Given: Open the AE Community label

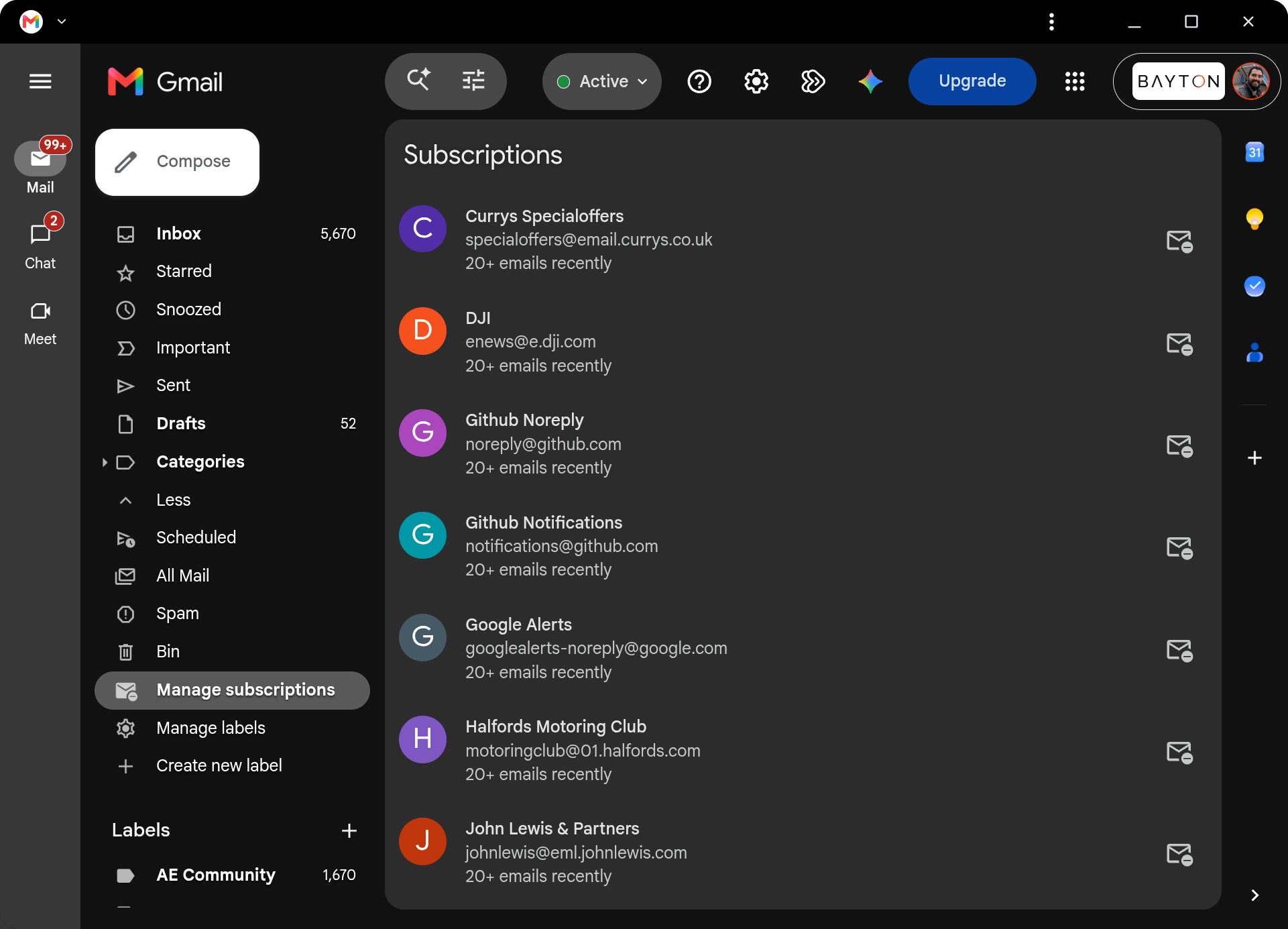Looking at the screenshot, I should 232,875.
